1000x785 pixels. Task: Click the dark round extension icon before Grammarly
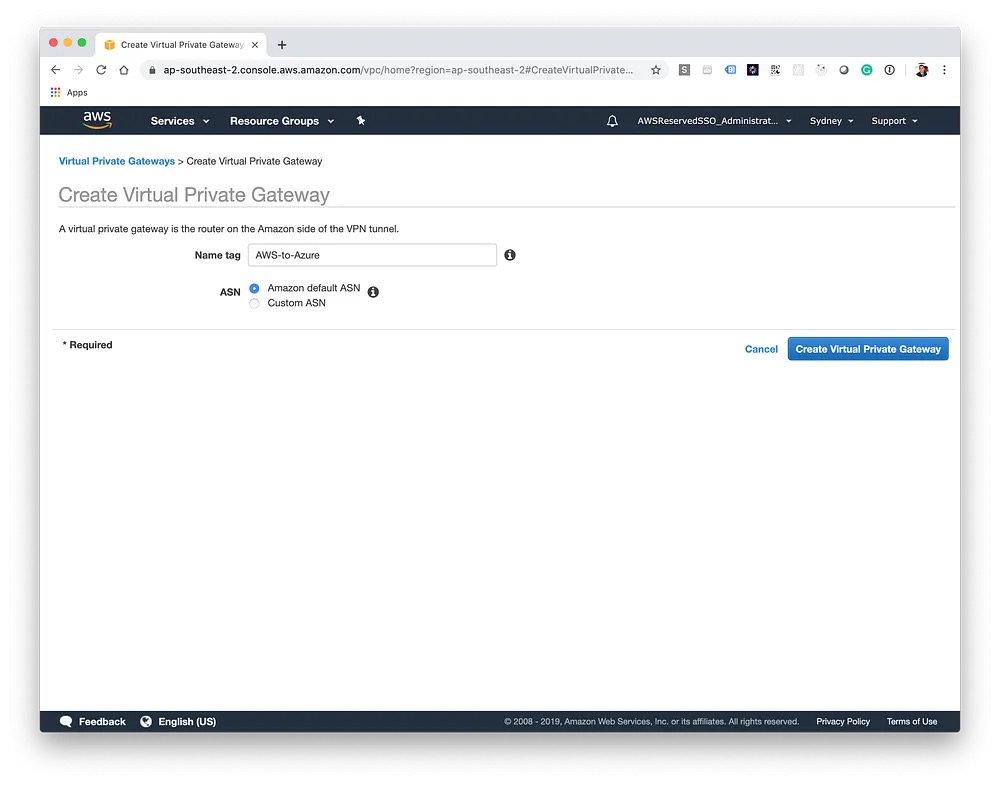pyautogui.click(x=844, y=70)
